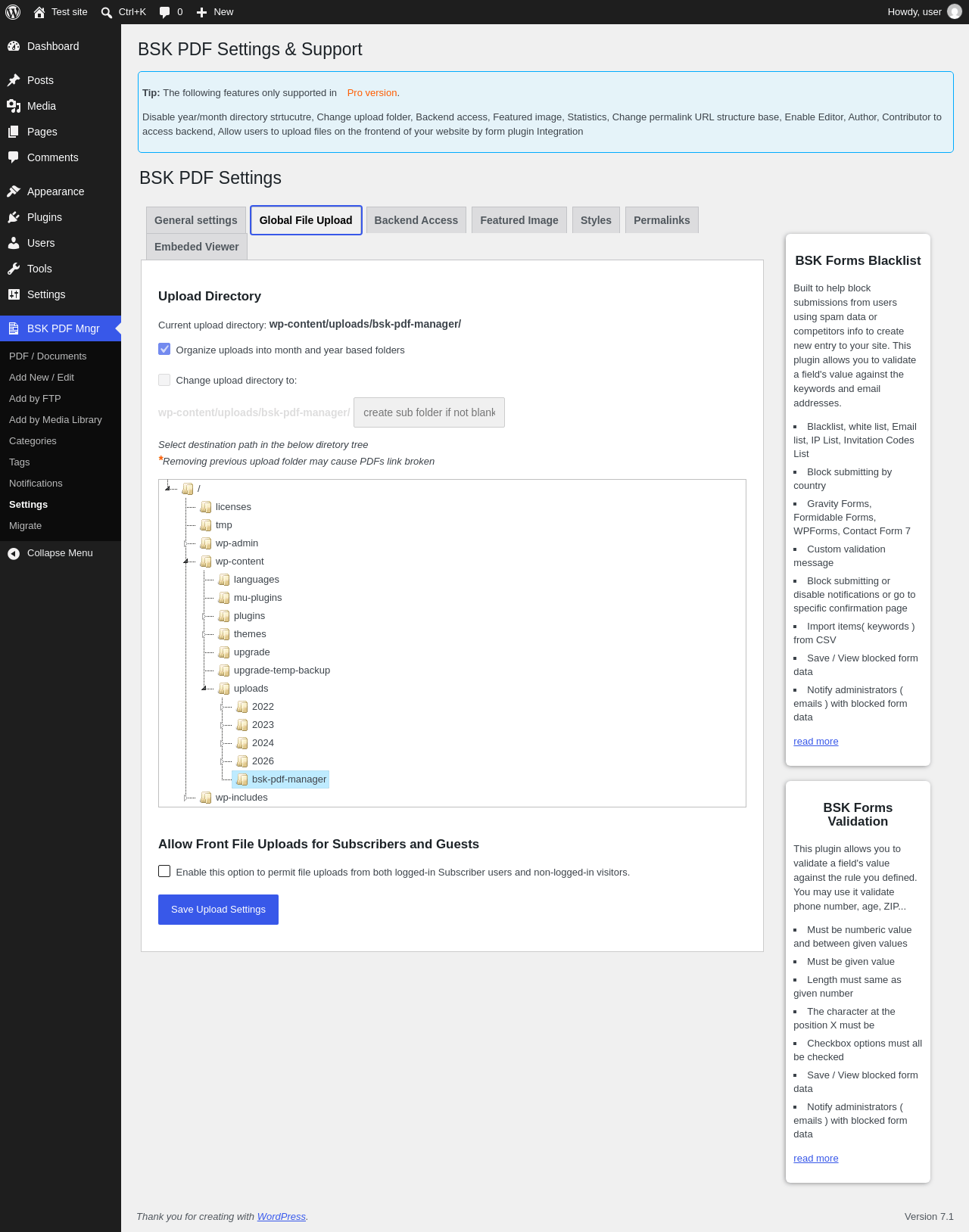Open the Plugins plug icon

point(14,217)
